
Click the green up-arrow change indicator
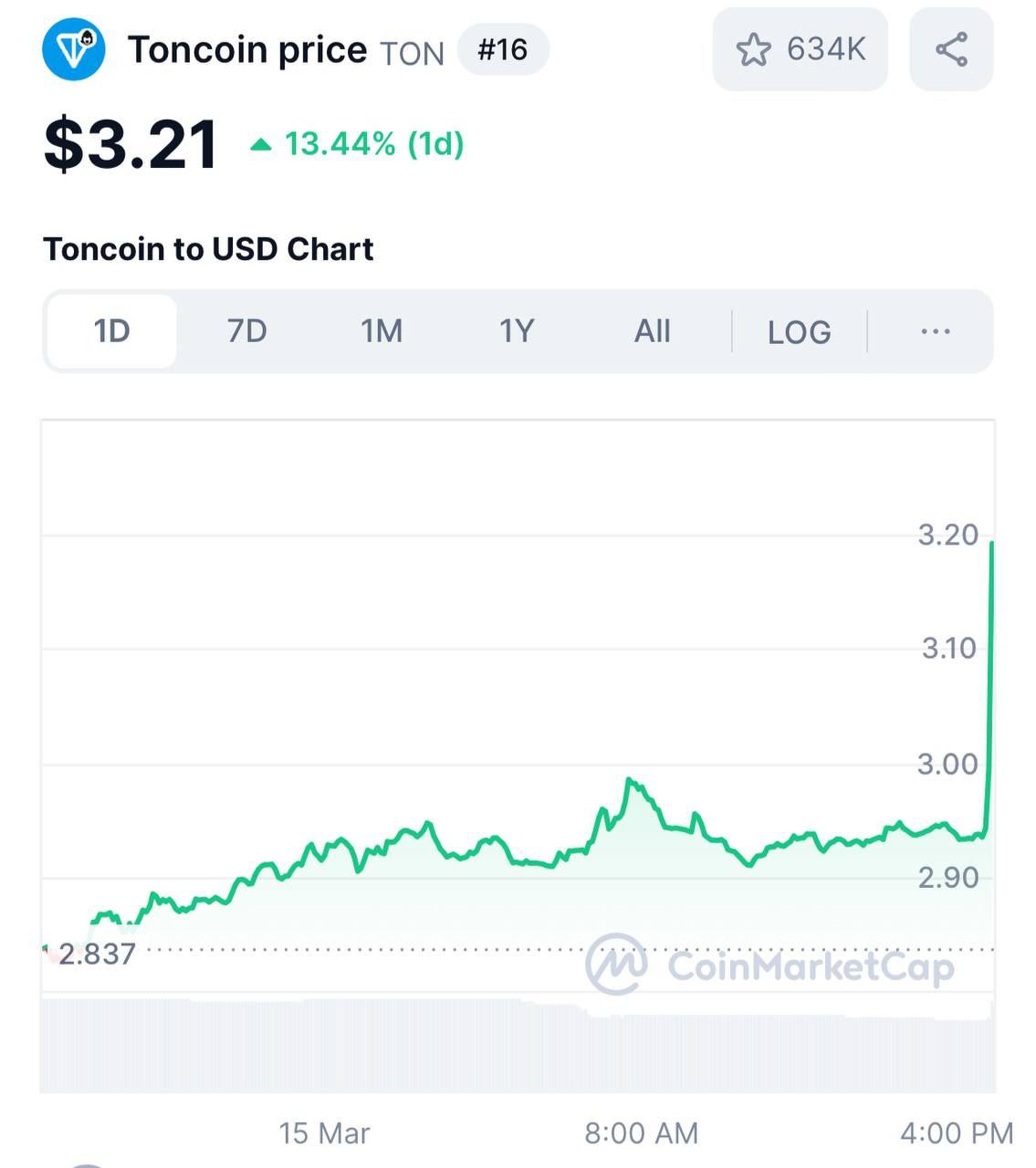pyautogui.click(x=261, y=144)
